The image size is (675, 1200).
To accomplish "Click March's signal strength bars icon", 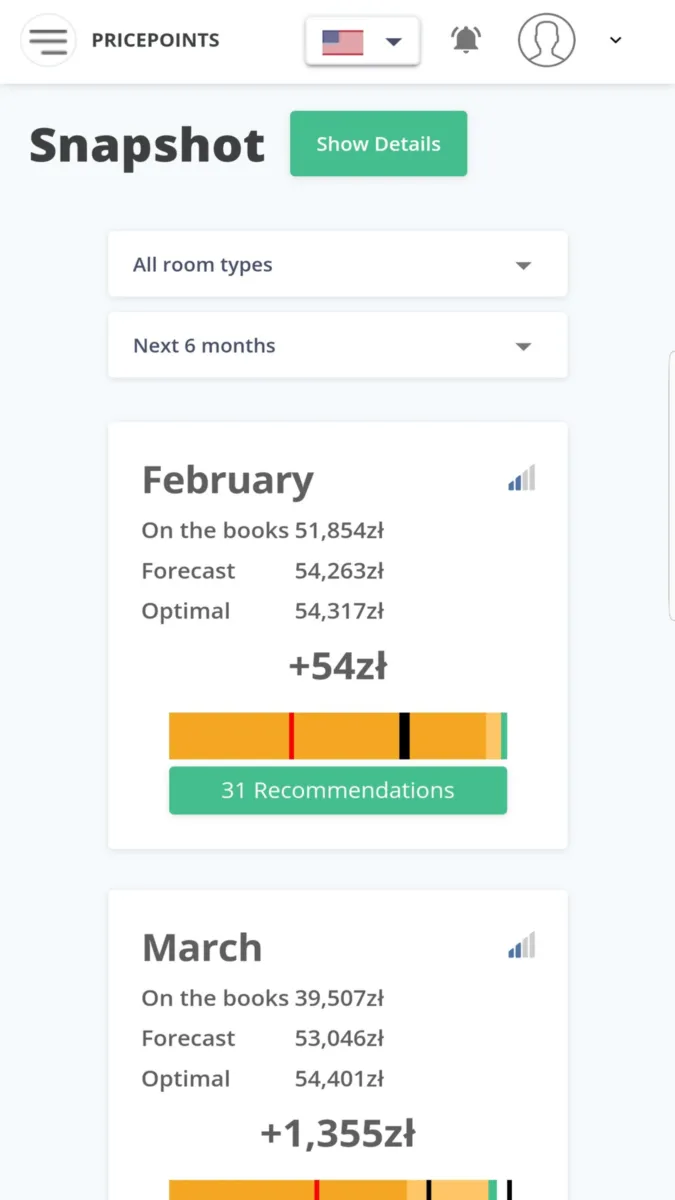I will tap(521, 945).
